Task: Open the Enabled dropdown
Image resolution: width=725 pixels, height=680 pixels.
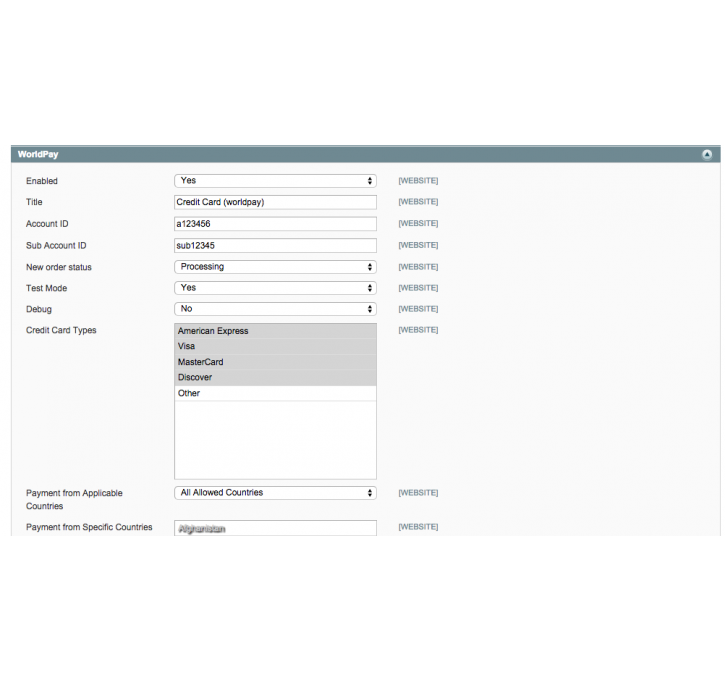Action: coord(276,181)
